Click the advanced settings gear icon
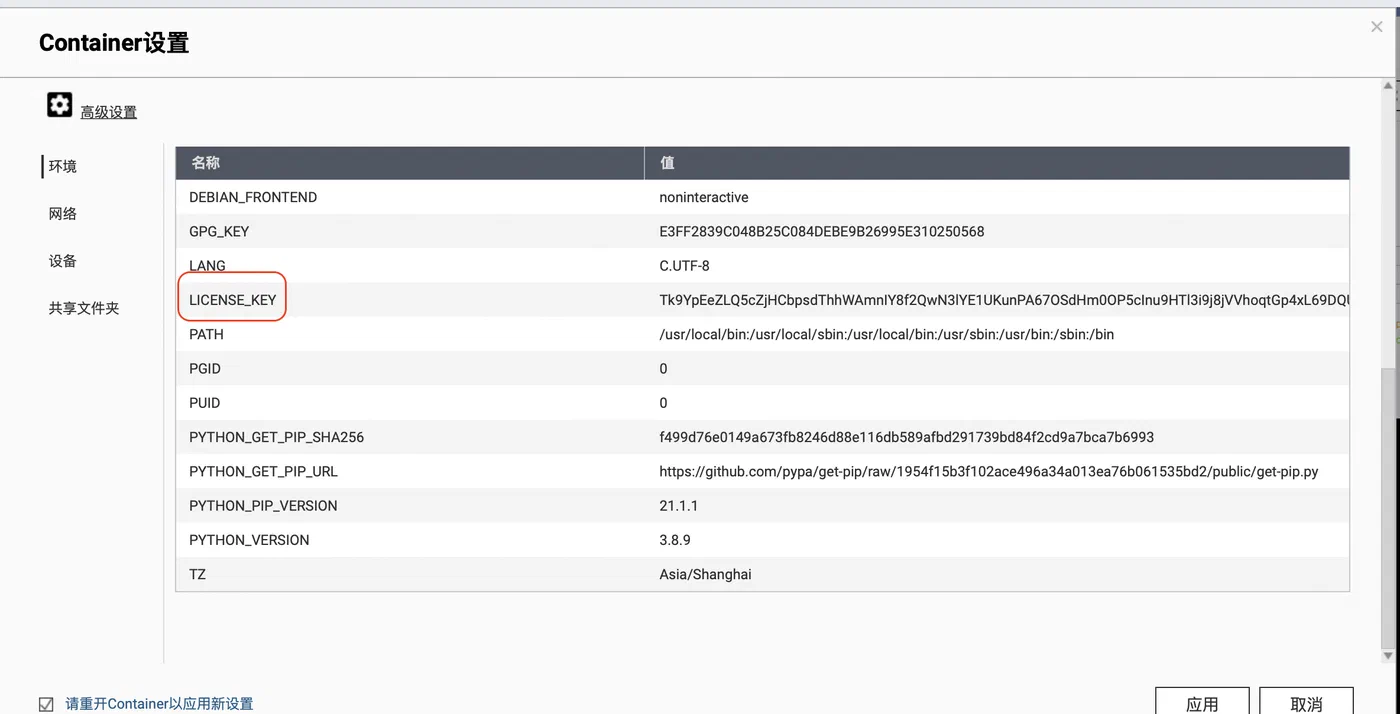The image size is (1400, 714). [x=59, y=104]
